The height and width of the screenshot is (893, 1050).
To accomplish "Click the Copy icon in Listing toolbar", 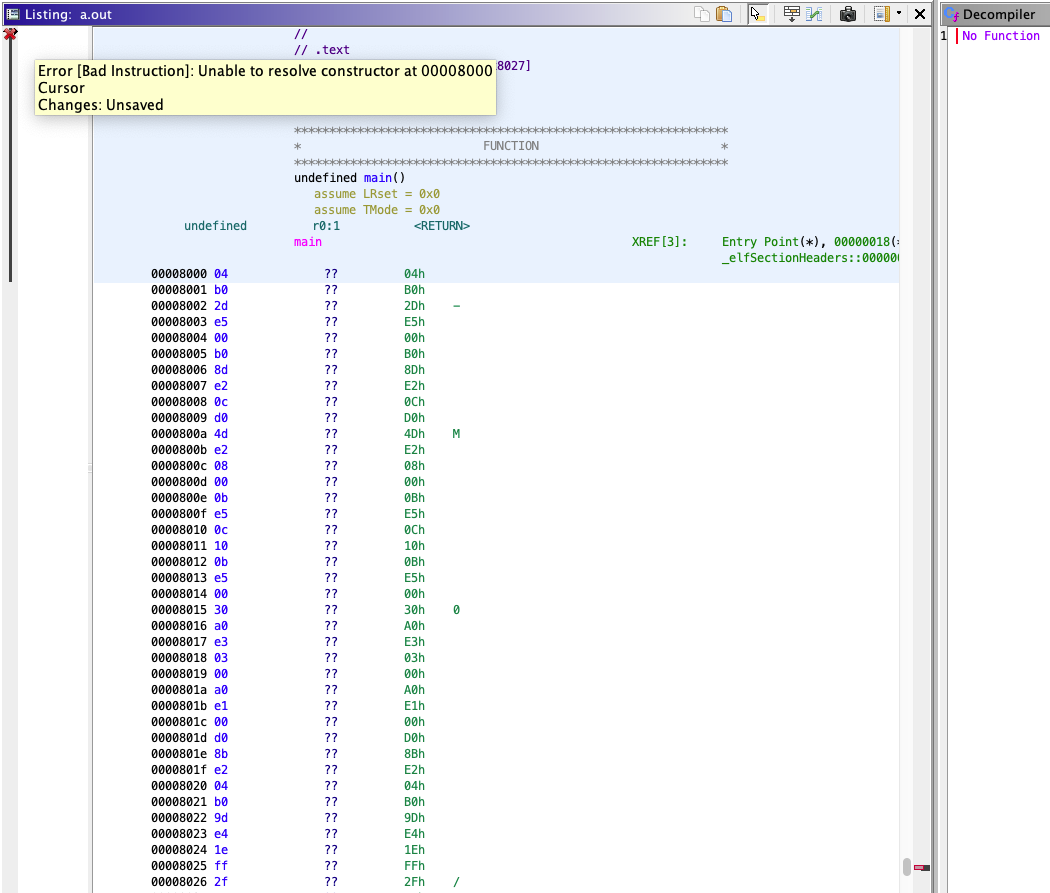I will pos(702,14).
